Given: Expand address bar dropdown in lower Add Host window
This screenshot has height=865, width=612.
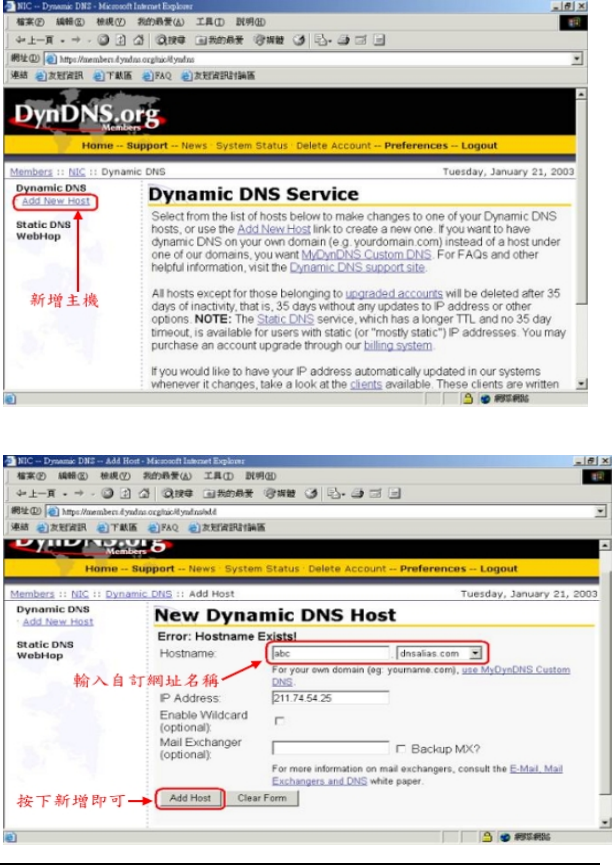Looking at the screenshot, I should pos(601,511).
